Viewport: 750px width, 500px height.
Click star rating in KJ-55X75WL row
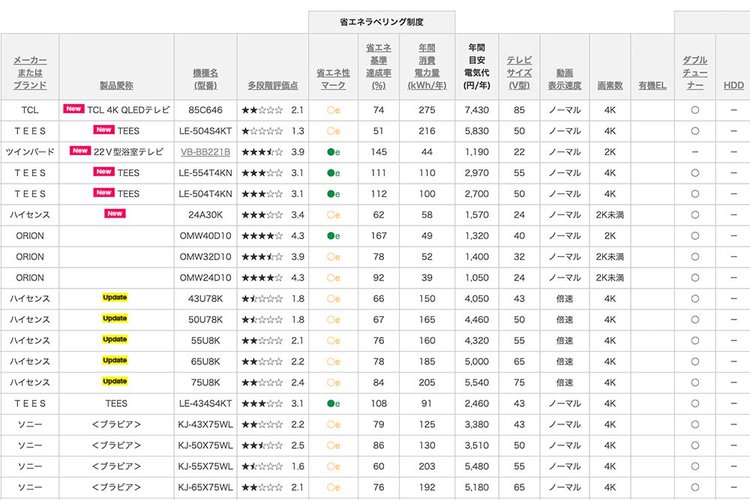262,467
